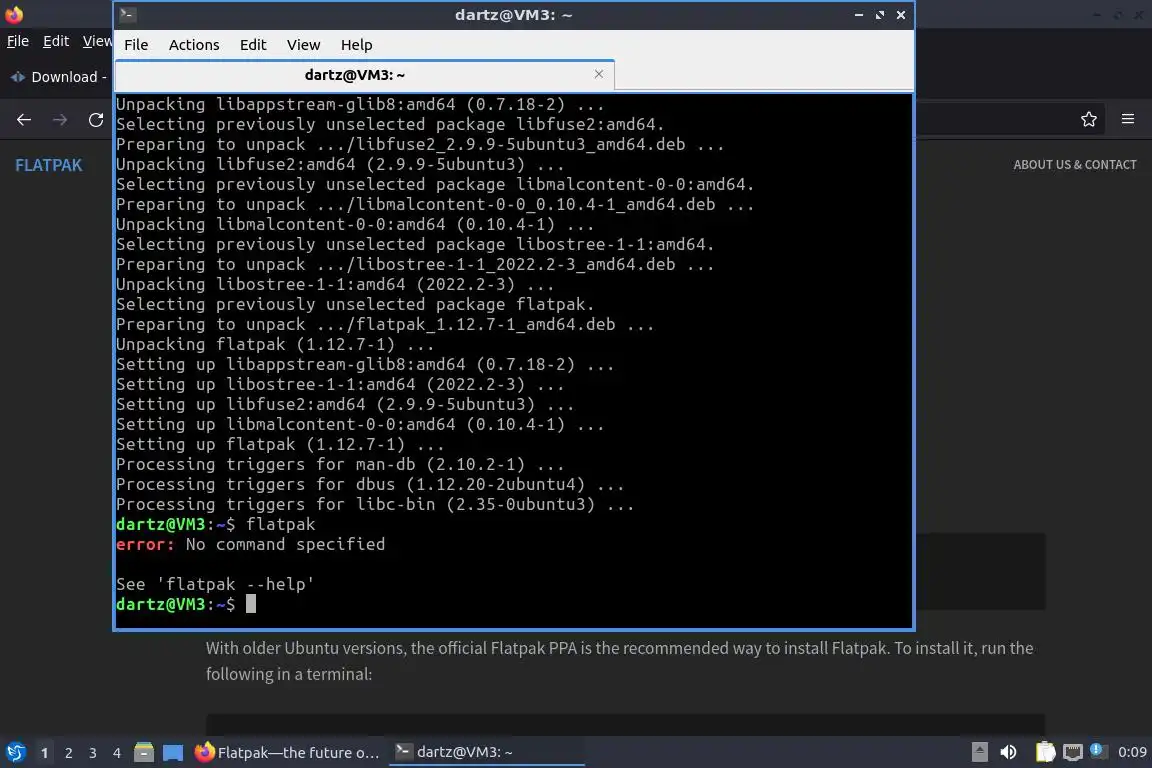Open the Firefox File menu
Viewport: 1152px width, 768px height.
(18, 41)
